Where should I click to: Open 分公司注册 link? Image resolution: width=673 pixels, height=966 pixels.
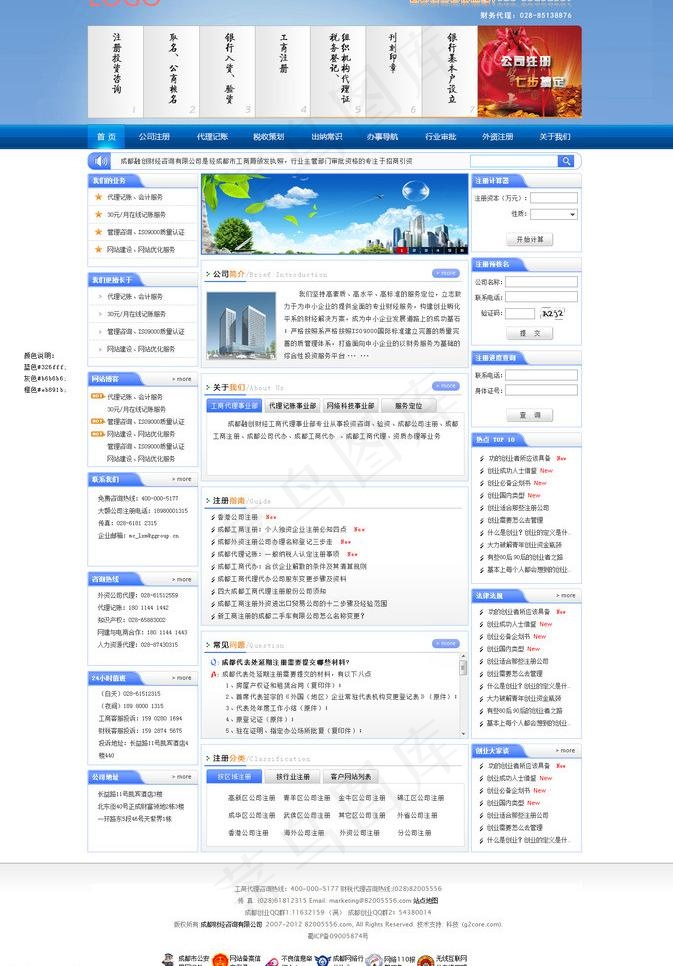point(414,832)
